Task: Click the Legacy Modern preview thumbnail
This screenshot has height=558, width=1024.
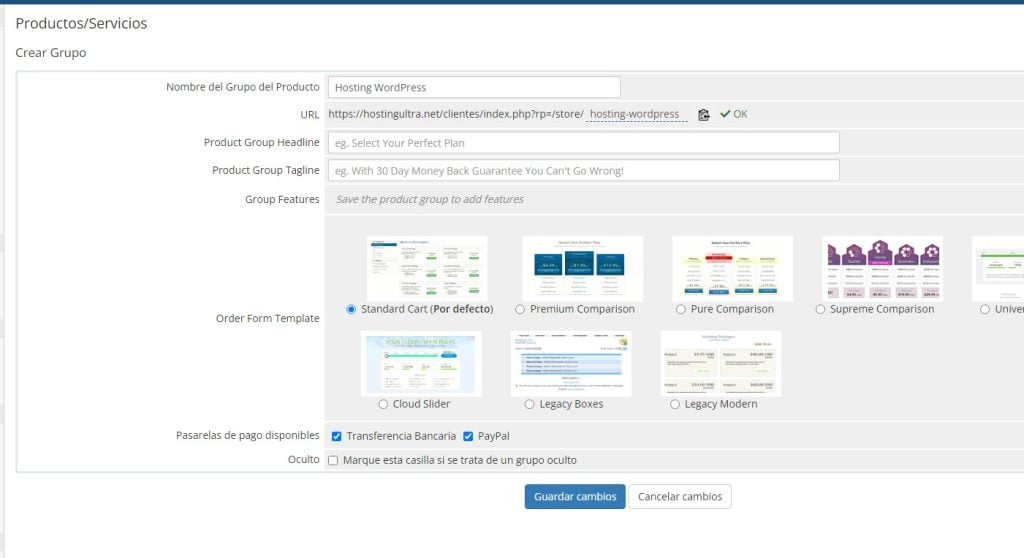Action: click(x=720, y=363)
